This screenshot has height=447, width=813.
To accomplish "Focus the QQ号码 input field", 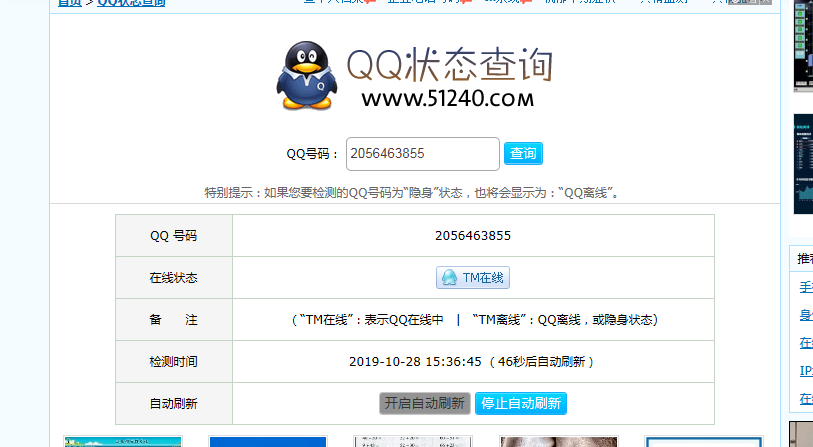I will 423,153.
